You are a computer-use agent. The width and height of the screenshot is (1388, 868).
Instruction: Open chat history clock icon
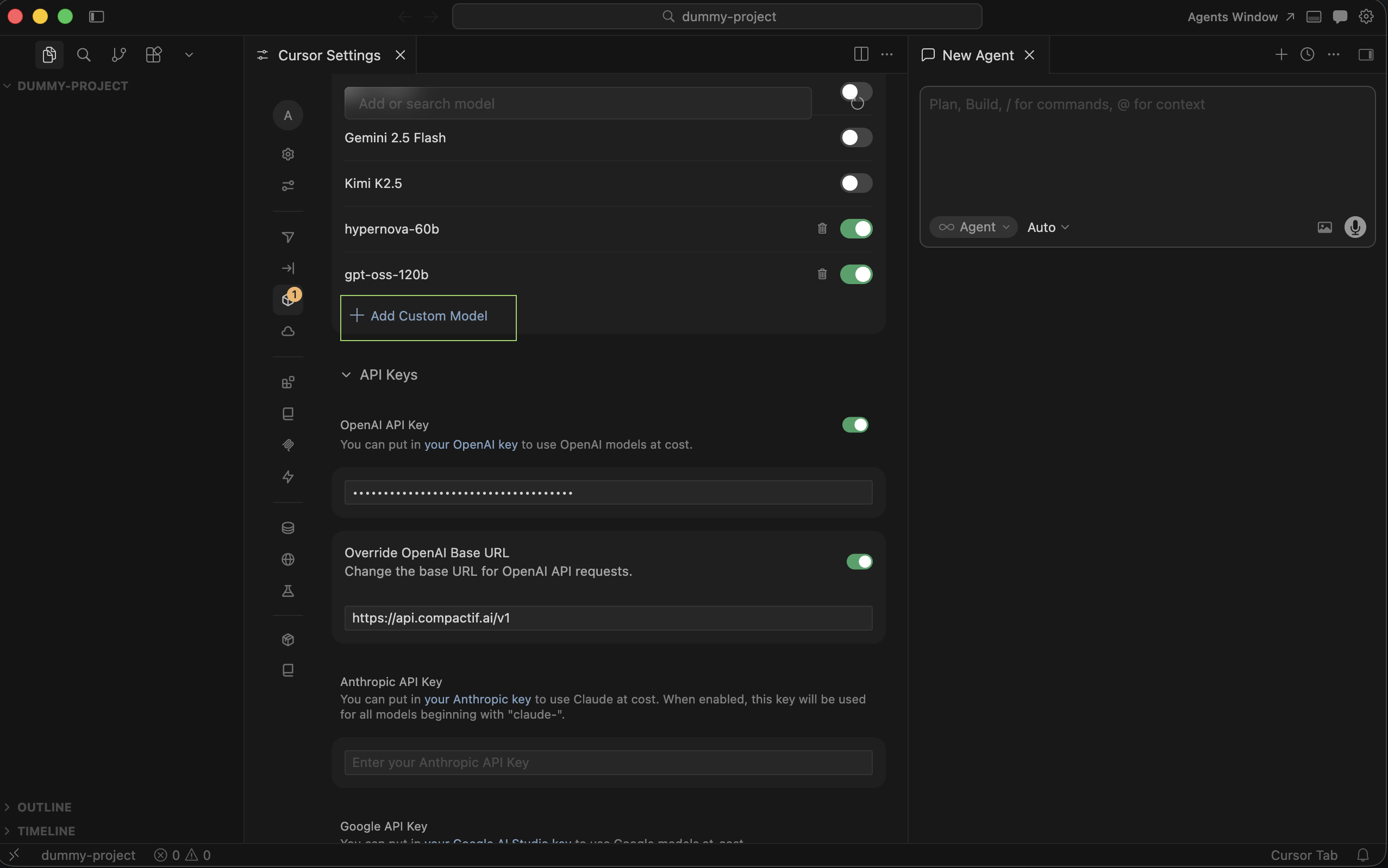[1307, 54]
